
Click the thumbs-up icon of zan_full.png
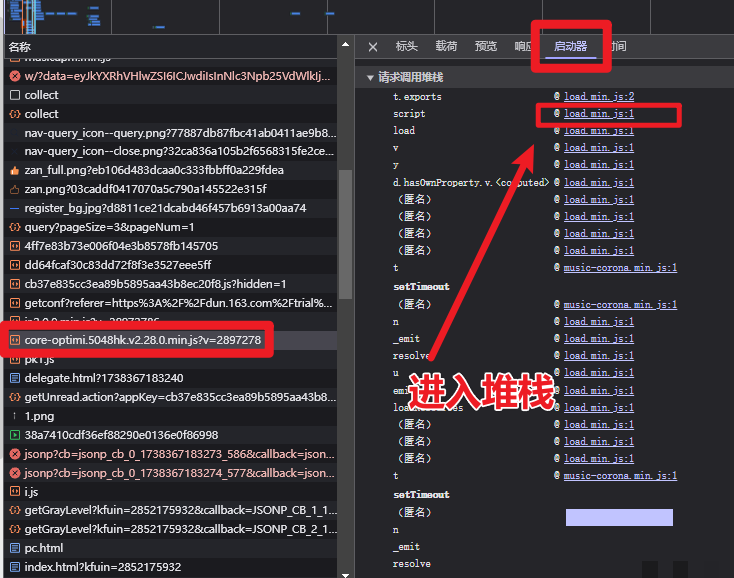click(x=15, y=171)
